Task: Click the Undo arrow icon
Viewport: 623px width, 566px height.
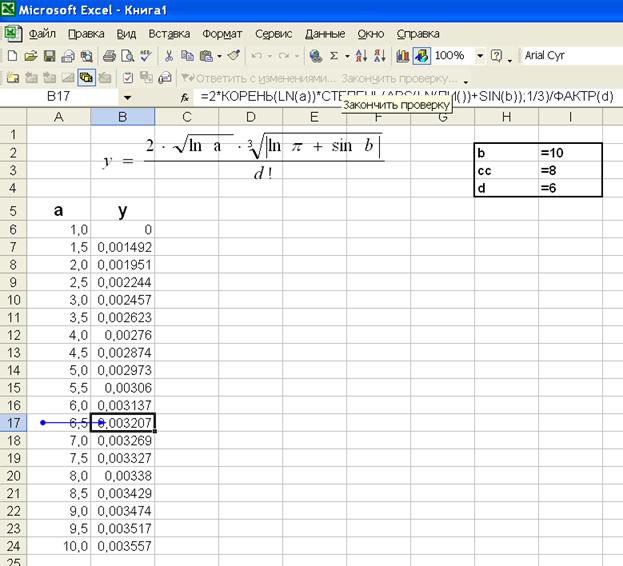Action: tap(257, 56)
